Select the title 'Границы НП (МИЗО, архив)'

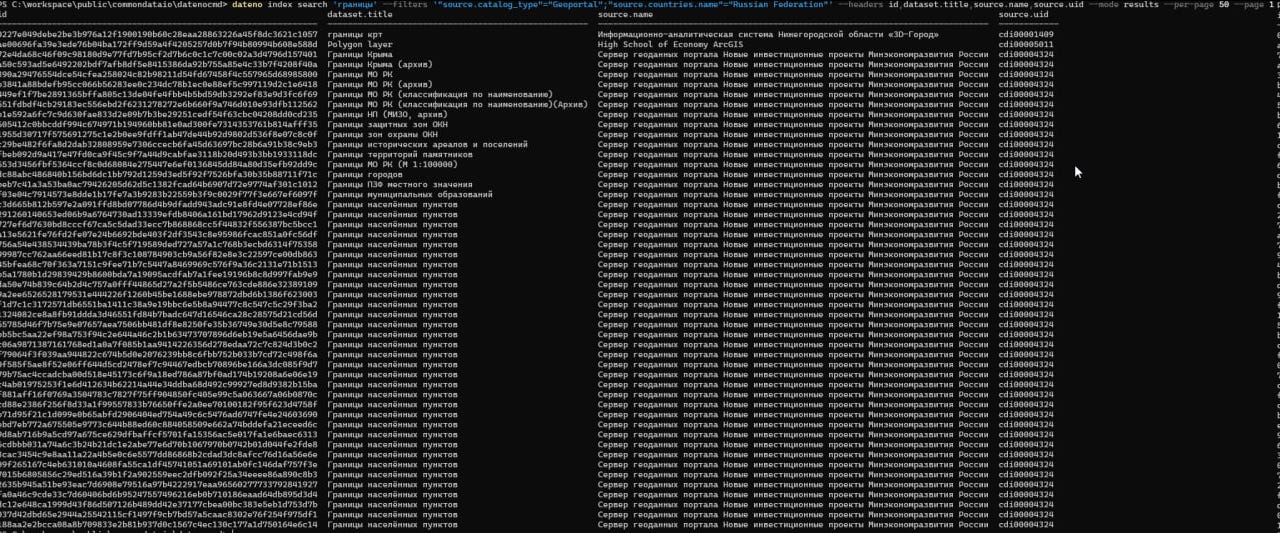[387, 115]
